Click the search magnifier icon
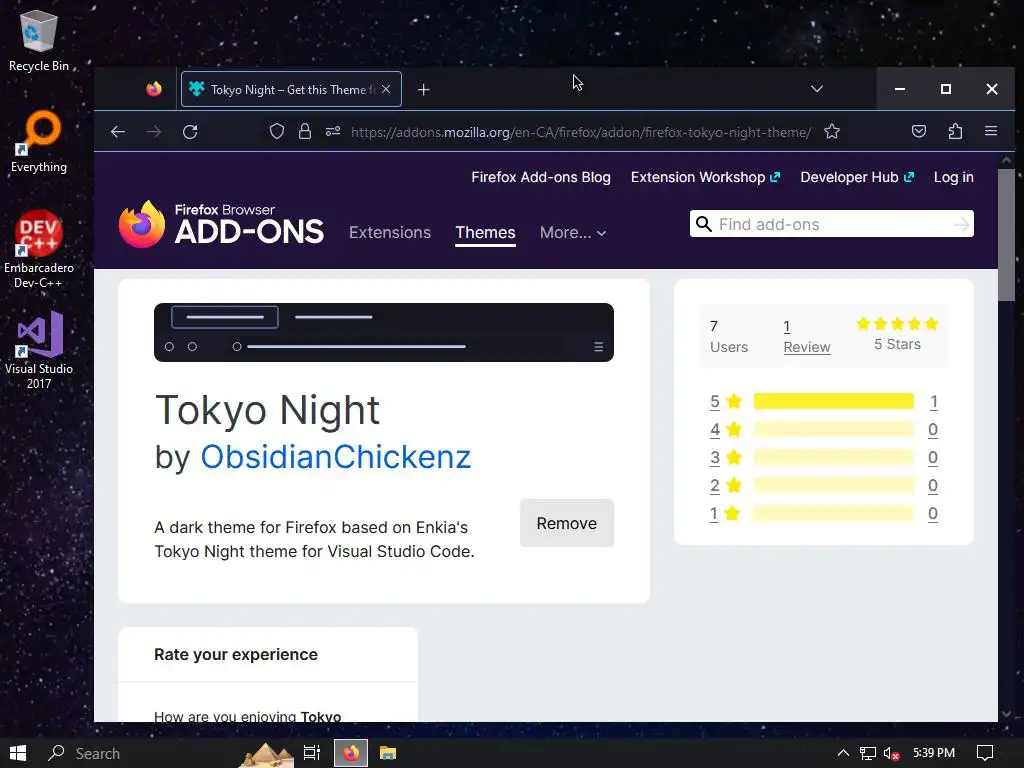1024x768 pixels. pyautogui.click(x=703, y=224)
